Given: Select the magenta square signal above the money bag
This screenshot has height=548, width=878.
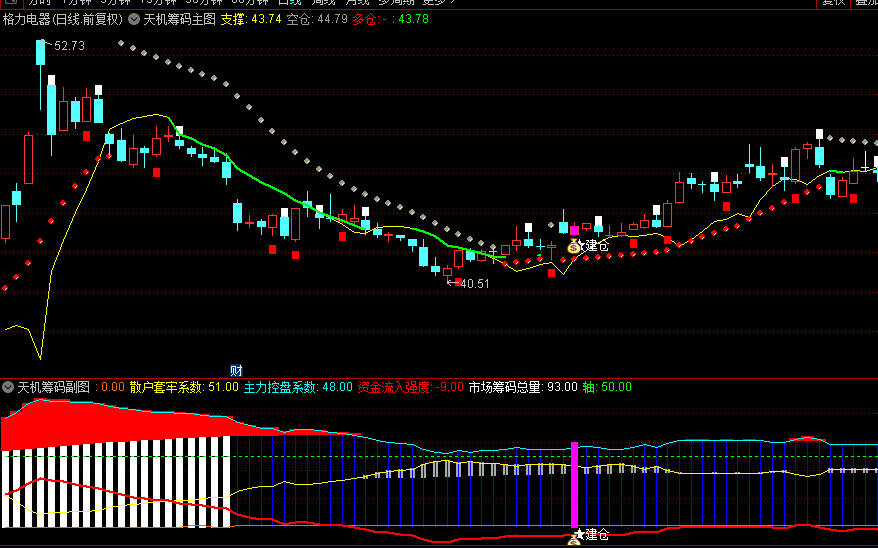Looking at the screenshot, I should [575, 231].
